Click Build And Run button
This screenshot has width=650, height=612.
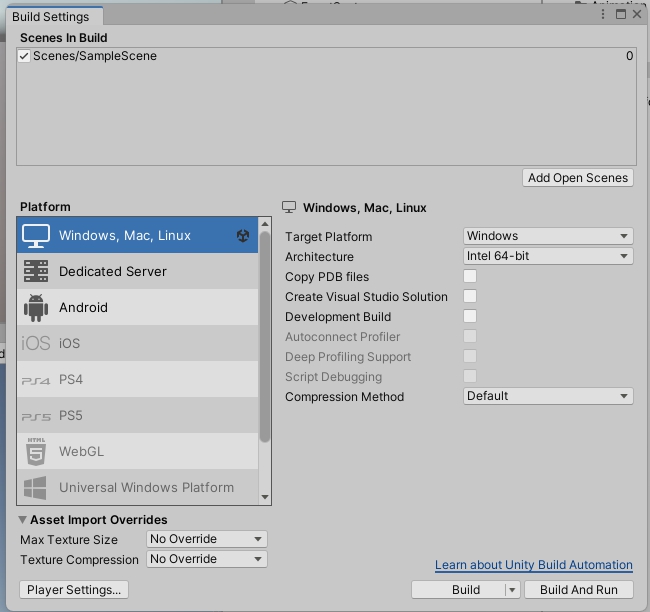click(579, 590)
